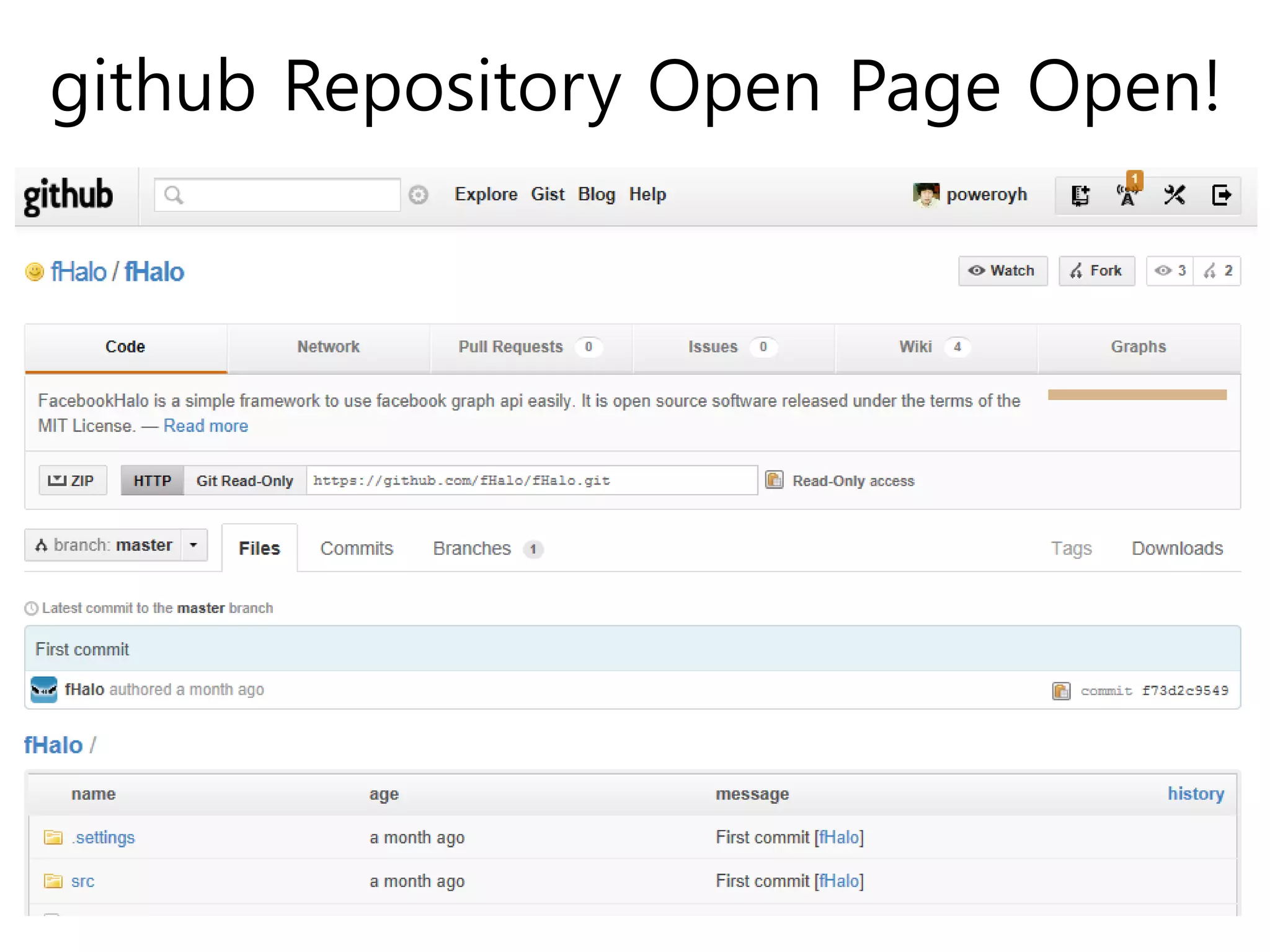
Task: Copy the clone URL clipboard icon
Action: pyautogui.click(x=774, y=480)
